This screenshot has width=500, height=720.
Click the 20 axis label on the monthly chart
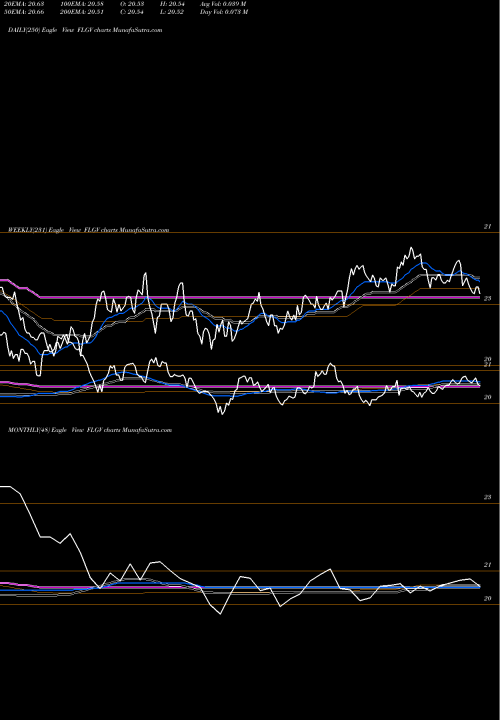pos(488,598)
